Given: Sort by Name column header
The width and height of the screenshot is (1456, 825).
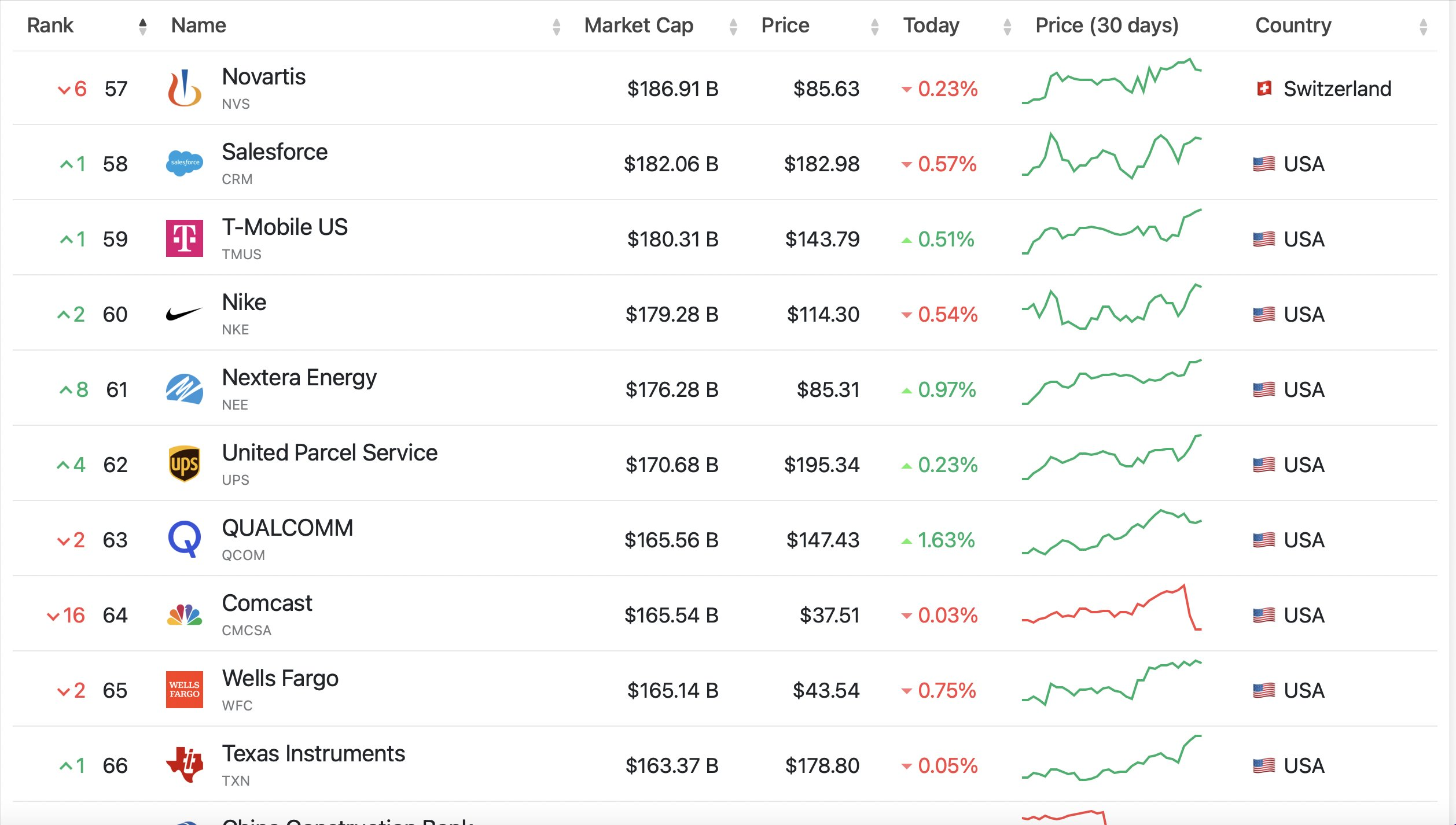Looking at the screenshot, I should pos(198,25).
